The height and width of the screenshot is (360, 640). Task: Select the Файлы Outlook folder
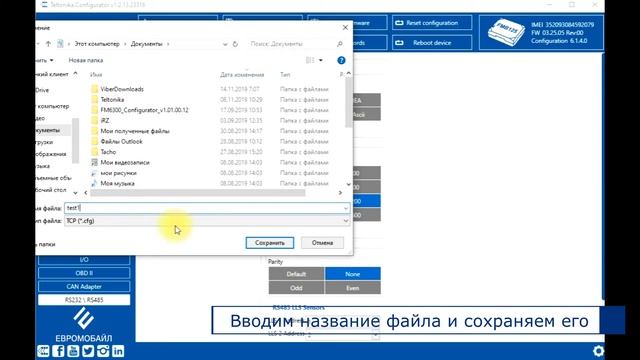[x=121, y=142]
